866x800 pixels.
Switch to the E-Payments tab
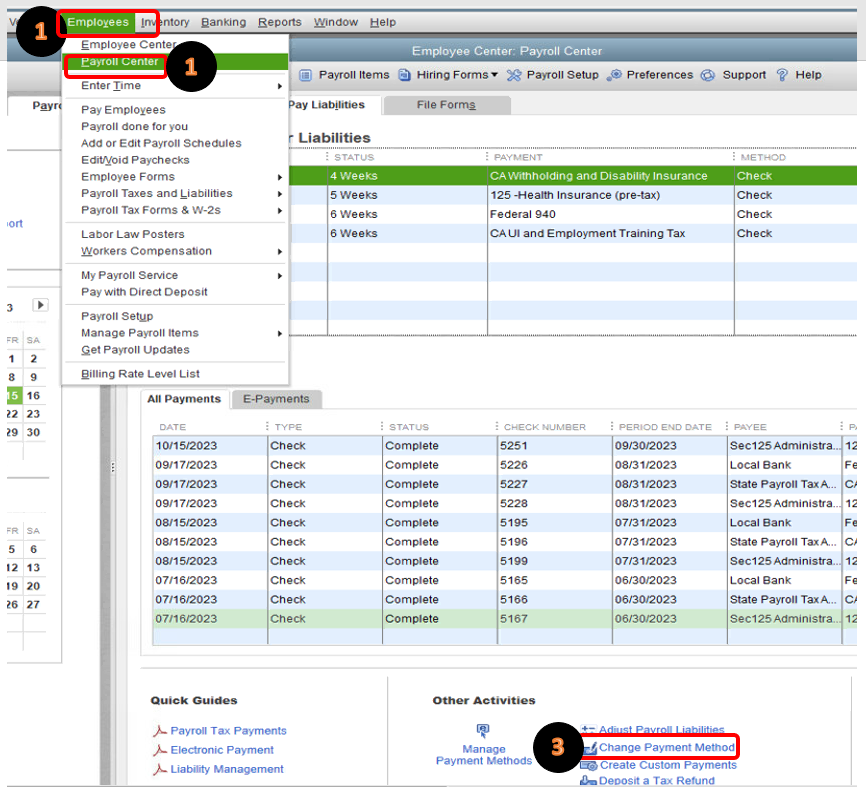(x=276, y=399)
